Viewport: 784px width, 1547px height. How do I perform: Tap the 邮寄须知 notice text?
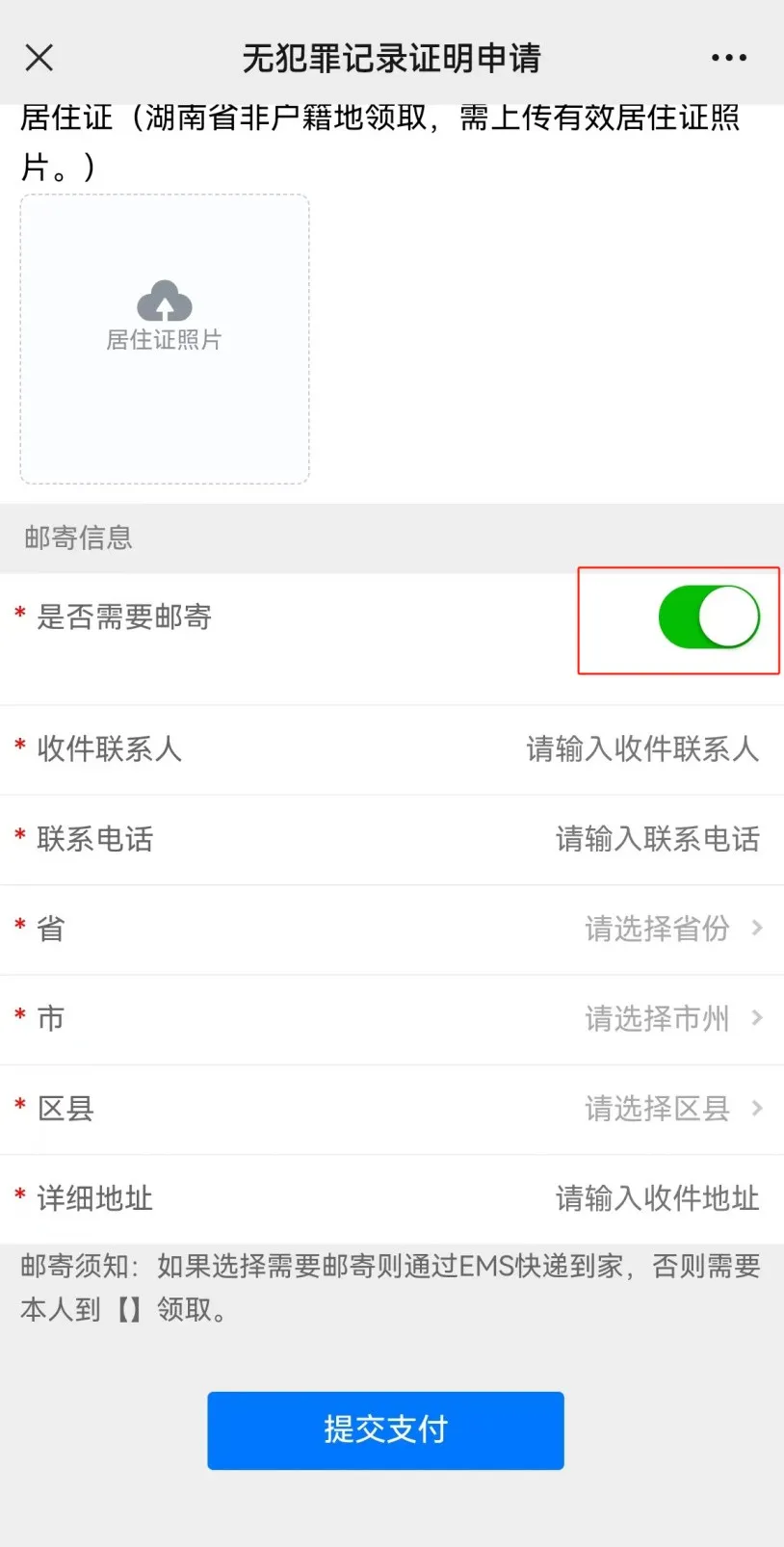391,1287
